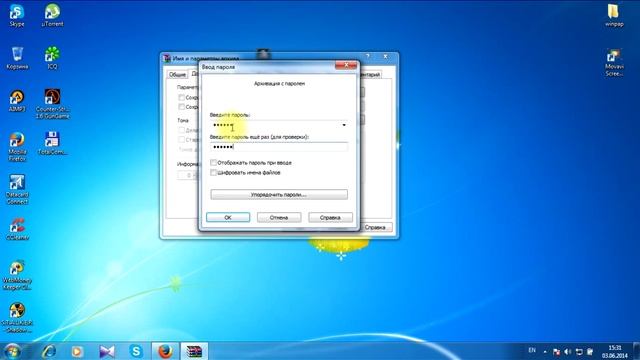Open the uTorrent desktop shortcut
This screenshot has width=640, height=360.
pyautogui.click(x=52, y=15)
